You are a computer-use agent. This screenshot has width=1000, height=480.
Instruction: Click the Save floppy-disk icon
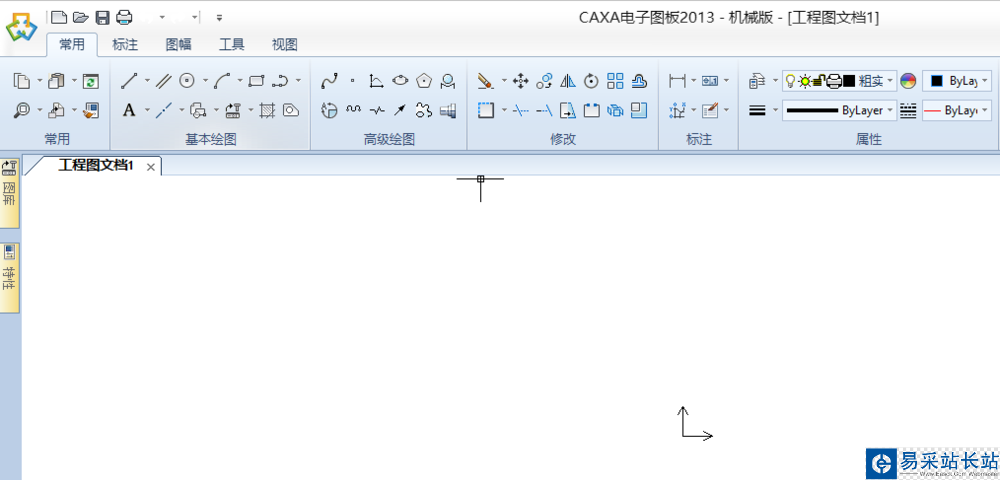coord(102,17)
